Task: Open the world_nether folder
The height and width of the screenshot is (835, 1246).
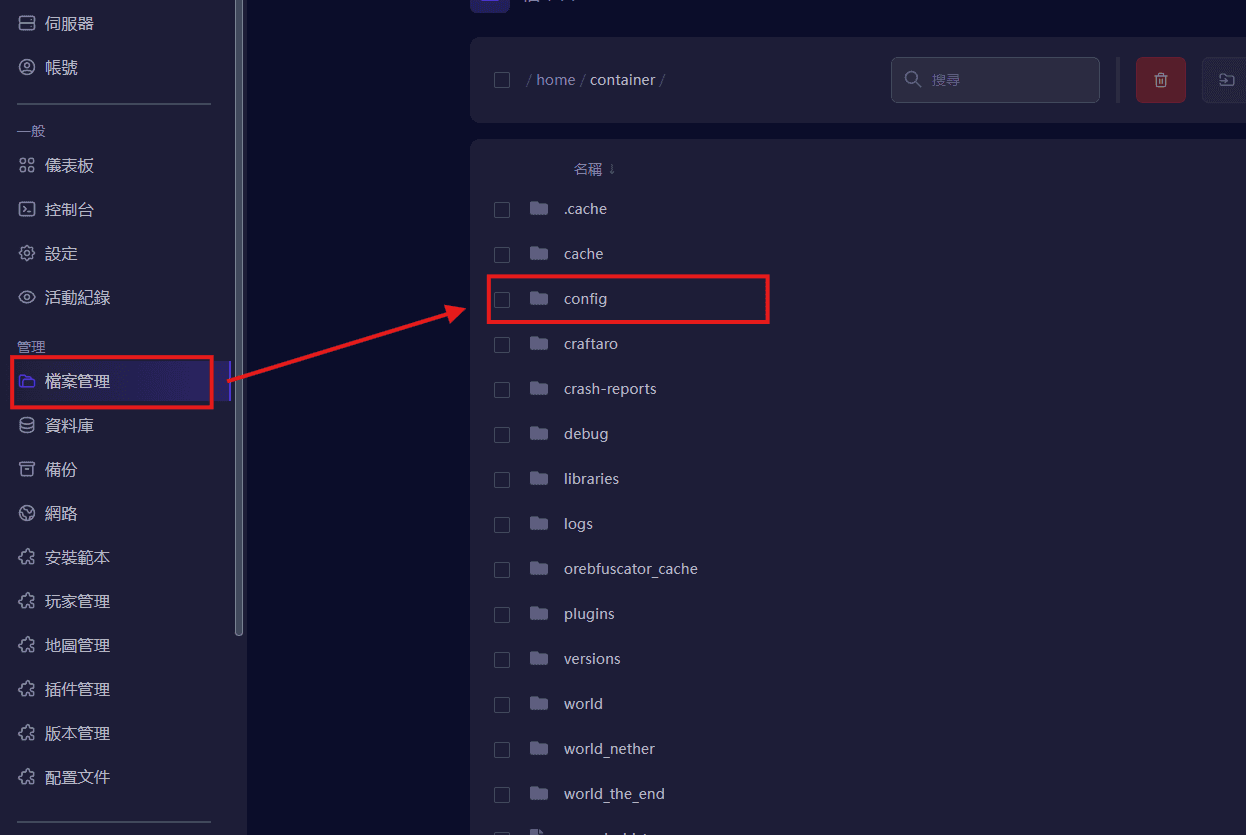Action: coord(609,749)
